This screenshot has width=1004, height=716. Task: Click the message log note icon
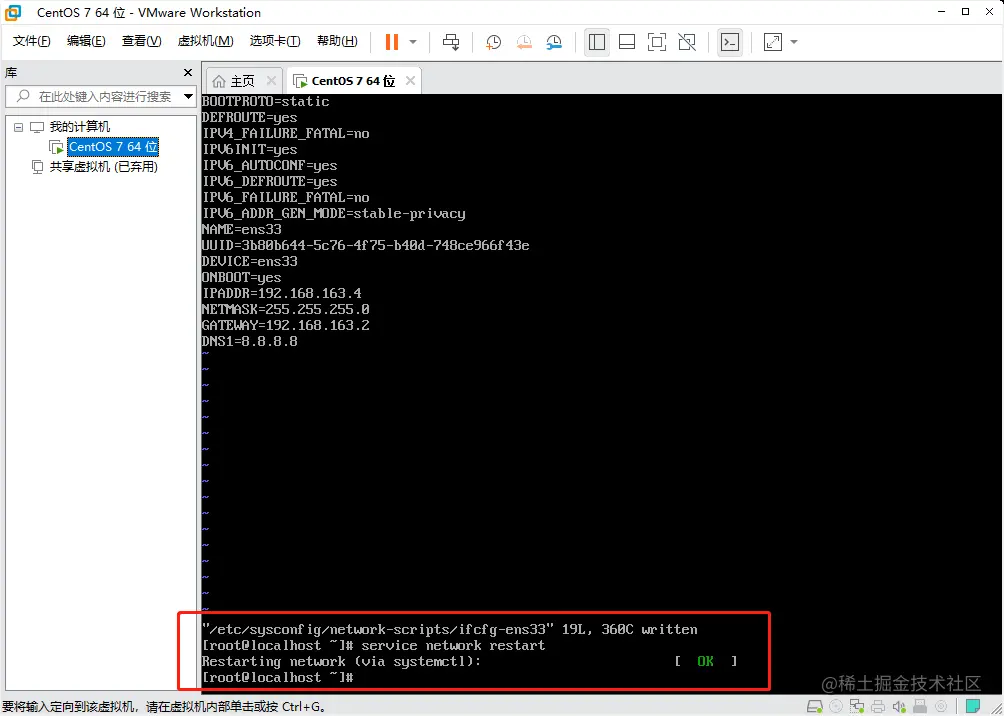pos(973,707)
